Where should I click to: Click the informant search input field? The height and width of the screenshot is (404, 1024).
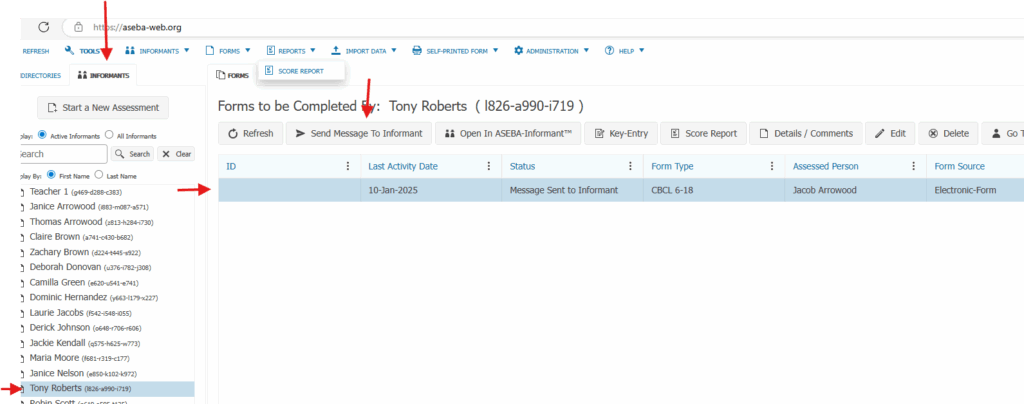(63, 154)
